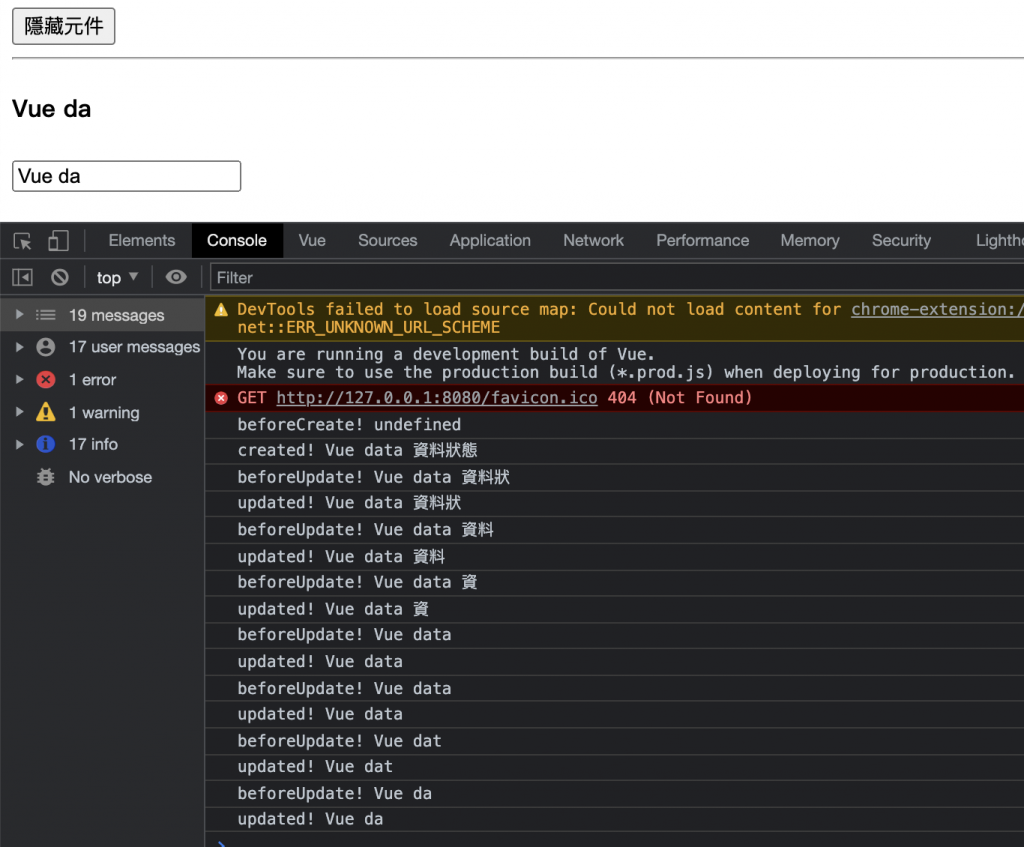Select 'beforeUpdate! Vue data 資料狀' log line
The height and width of the screenshot is (847, 1024).
(615, 477)
